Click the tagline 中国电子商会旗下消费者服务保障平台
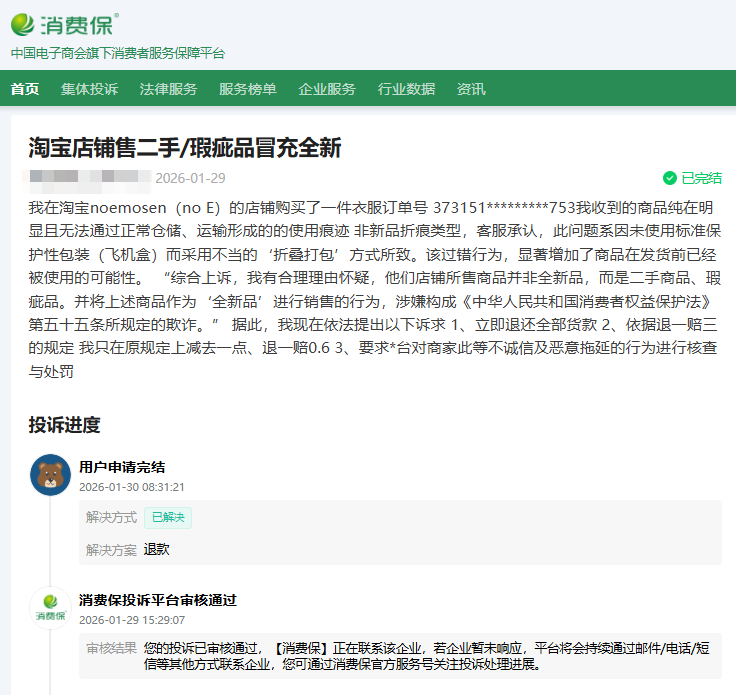736x695 pixels. pyautogui.click(x=118, y=53)
